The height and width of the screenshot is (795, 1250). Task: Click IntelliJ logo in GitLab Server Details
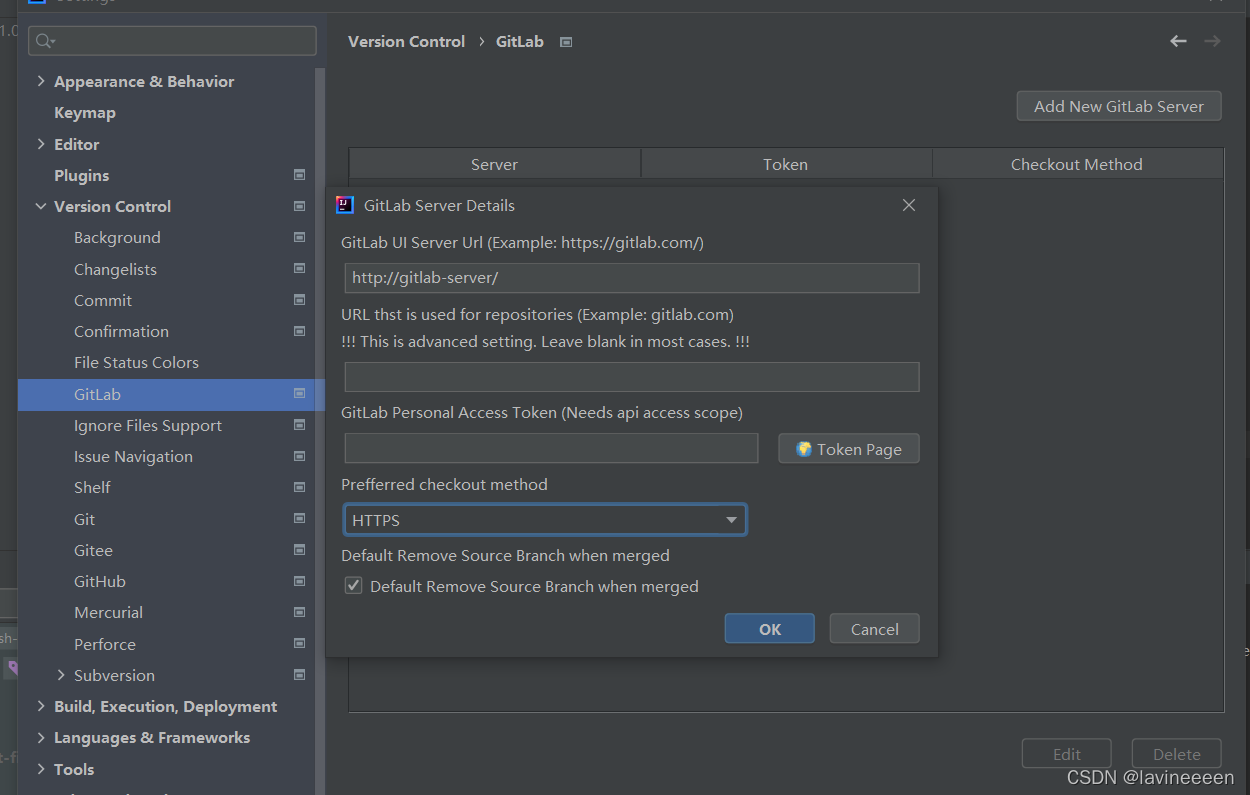pos(345,205)
